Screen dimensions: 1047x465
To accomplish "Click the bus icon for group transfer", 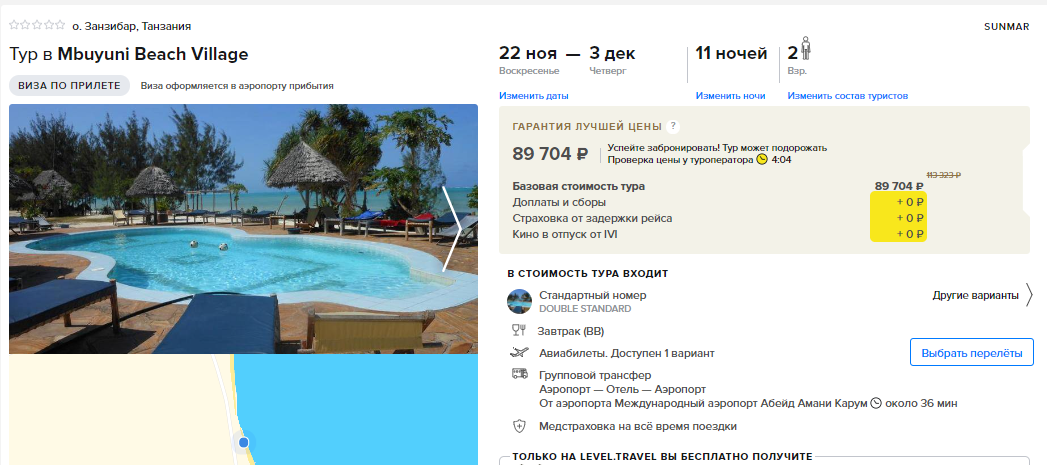I will (x=519, y=373).
